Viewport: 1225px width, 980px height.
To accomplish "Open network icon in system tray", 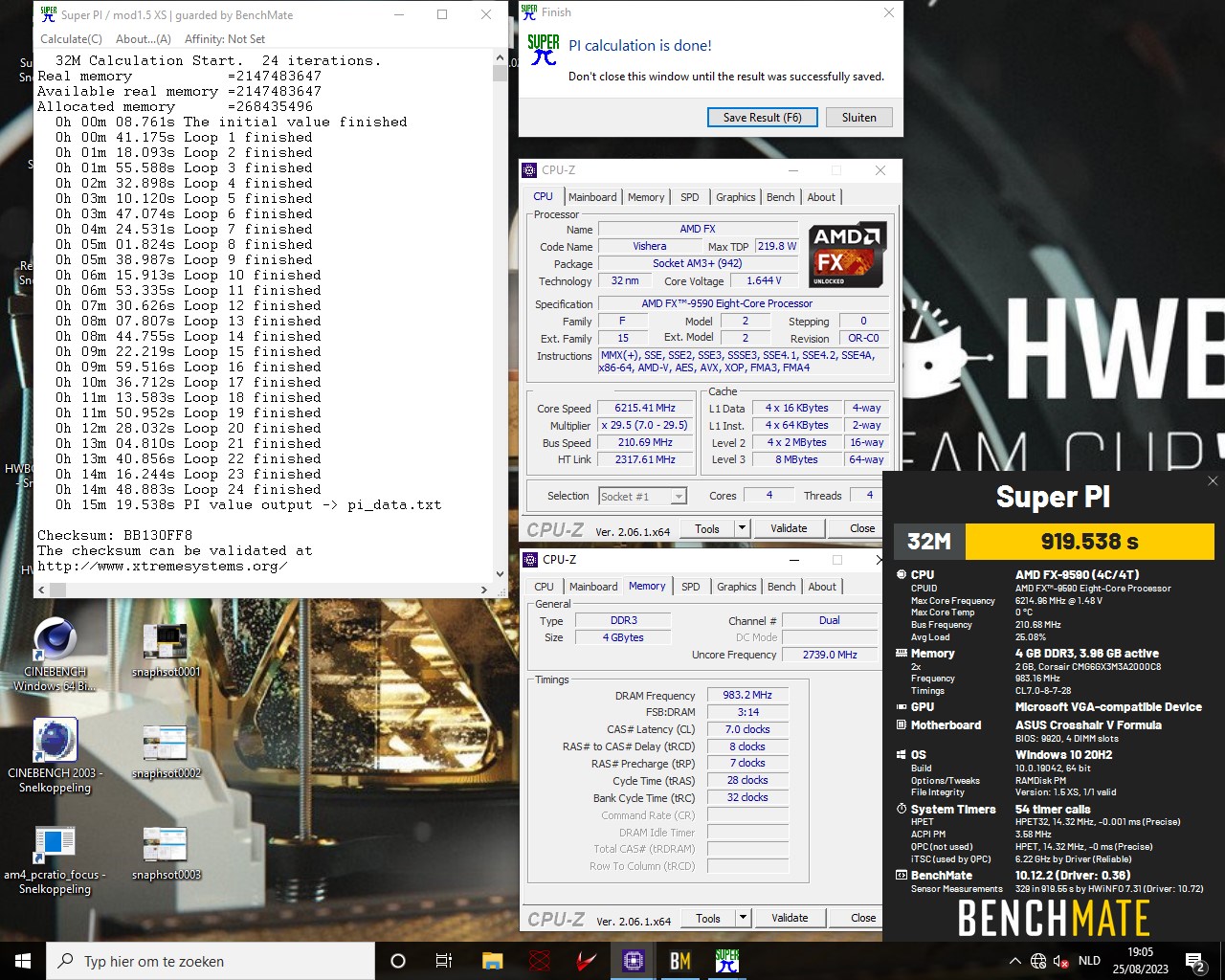I will click(1038, 961).
